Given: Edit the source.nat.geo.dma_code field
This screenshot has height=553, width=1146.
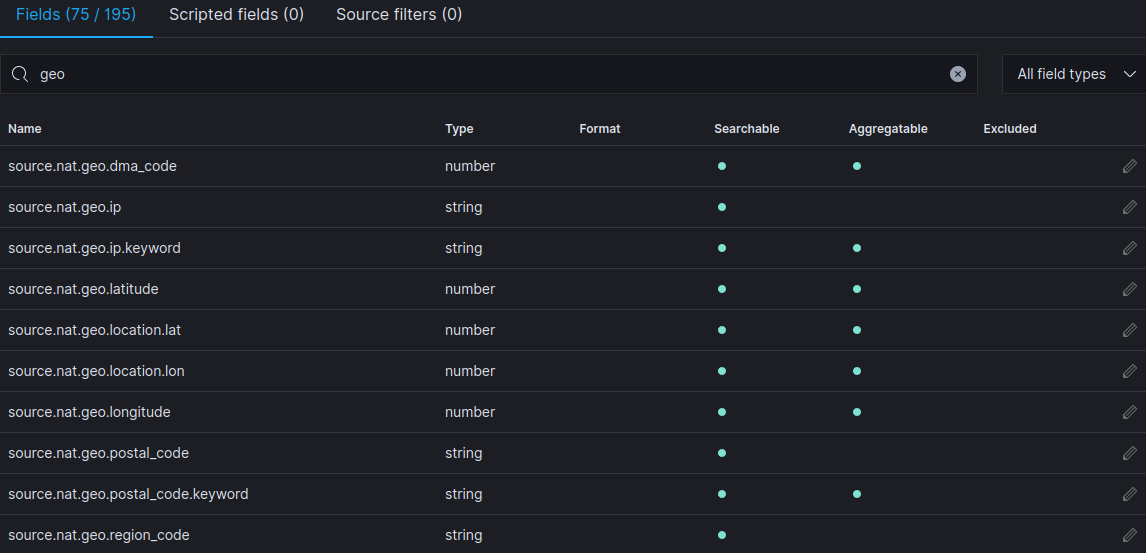Looking at the screenshot, I should point(1129,166).
